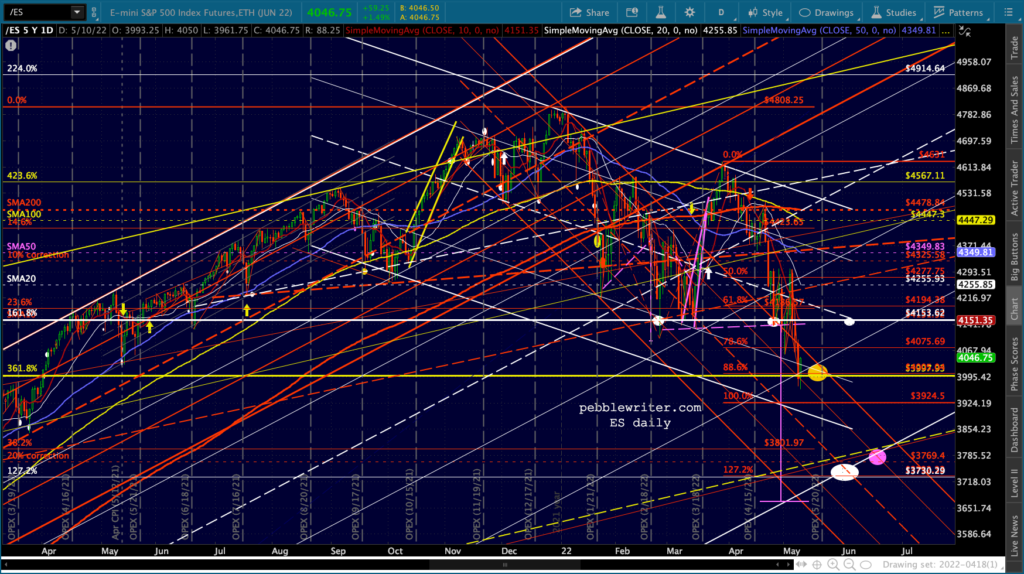Click the $4567.11 level label
The width and height of the screenshot is (1024, 574).
[925, 176]
